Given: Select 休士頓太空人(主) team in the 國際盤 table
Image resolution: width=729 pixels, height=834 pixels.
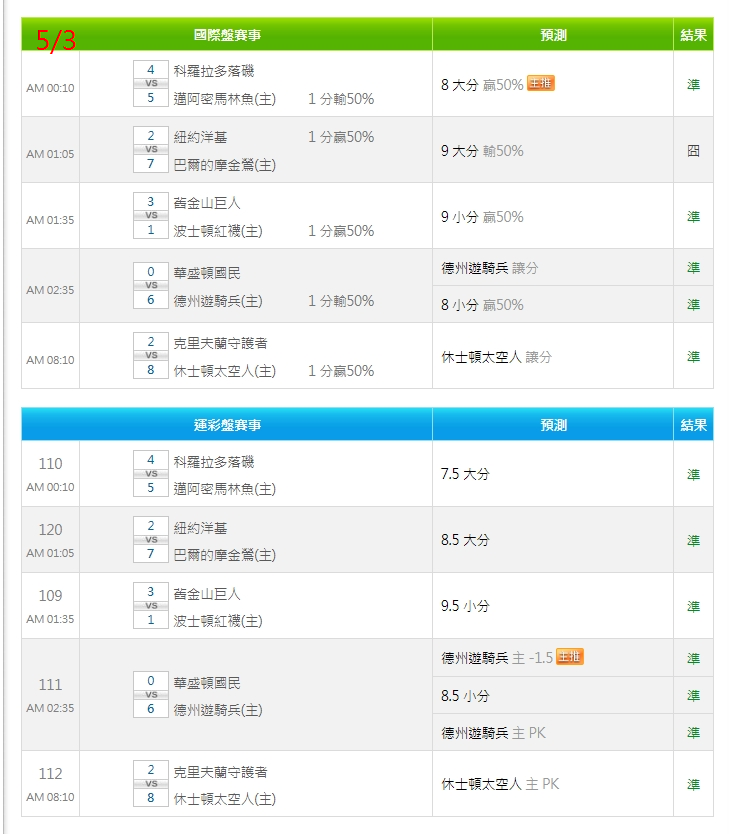Looking at the screenshot, I should pos(224,371).
